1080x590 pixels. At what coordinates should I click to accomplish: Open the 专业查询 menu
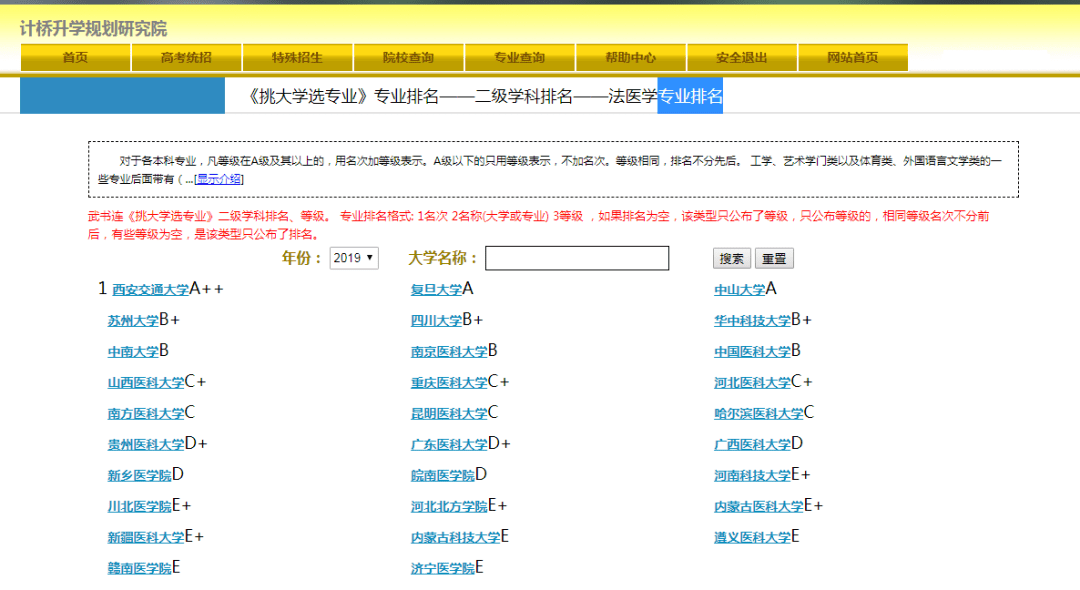pyautogui.click(x=519, y=57)
